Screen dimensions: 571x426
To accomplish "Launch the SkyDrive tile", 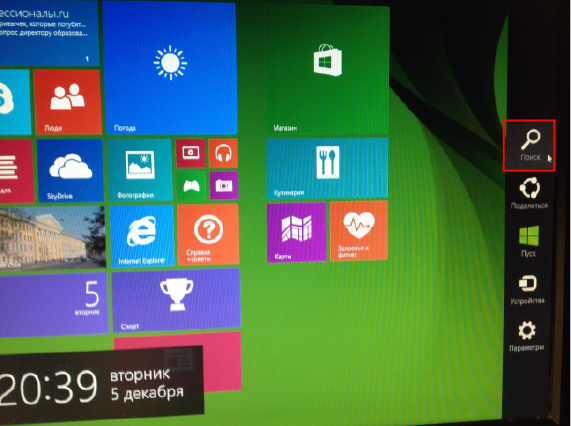I will click(x=70, y=171).
